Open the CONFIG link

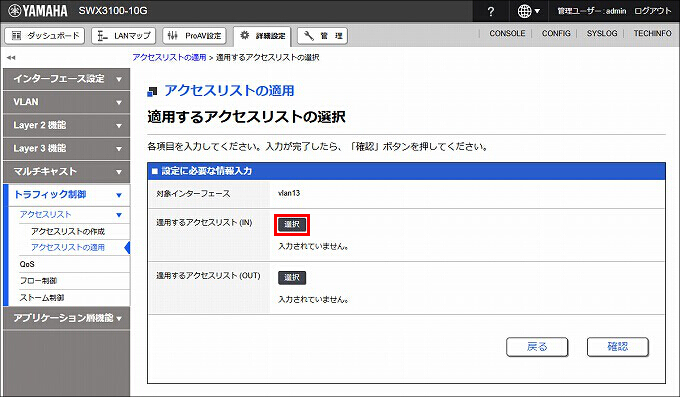click(x=556, y=33)
